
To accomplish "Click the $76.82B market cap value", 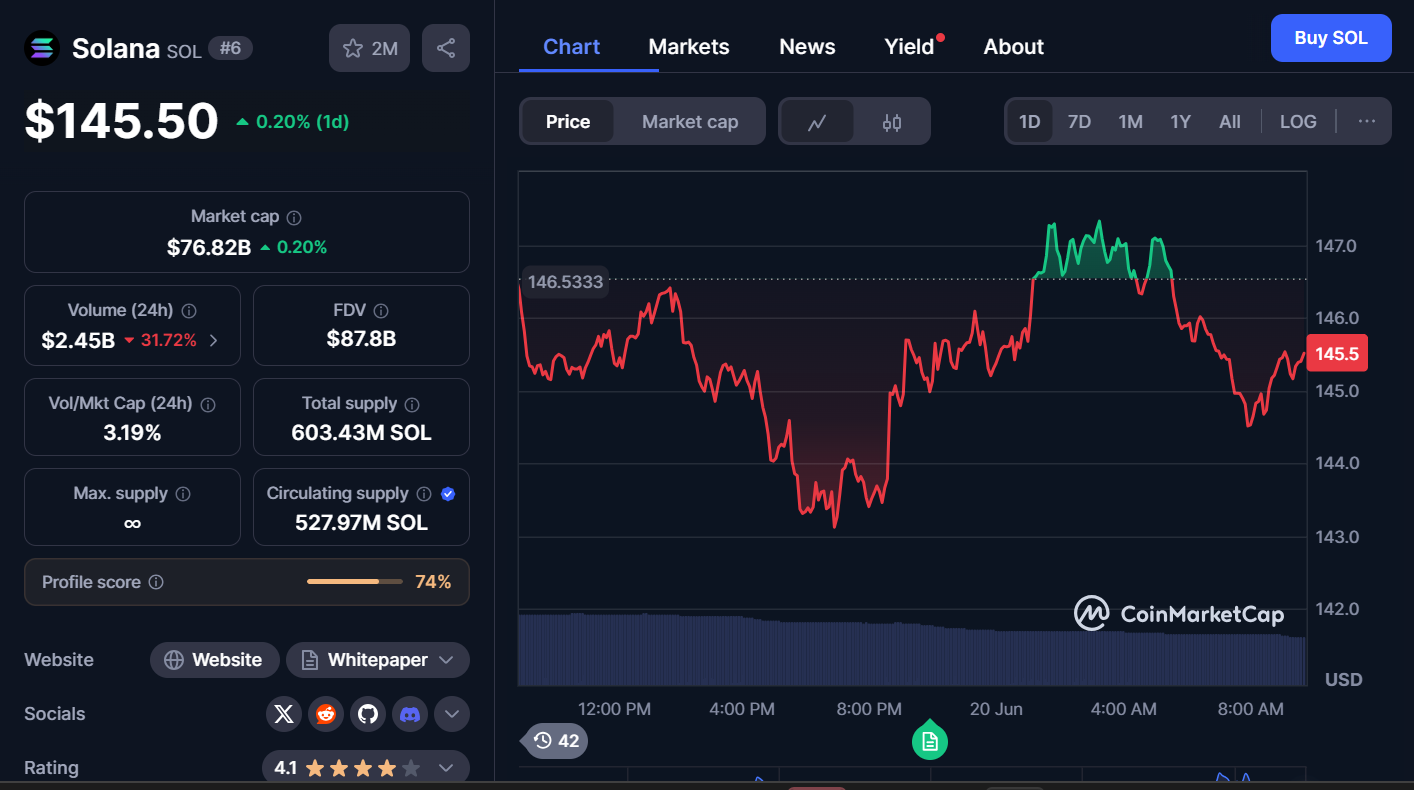I will click(209, 247).
